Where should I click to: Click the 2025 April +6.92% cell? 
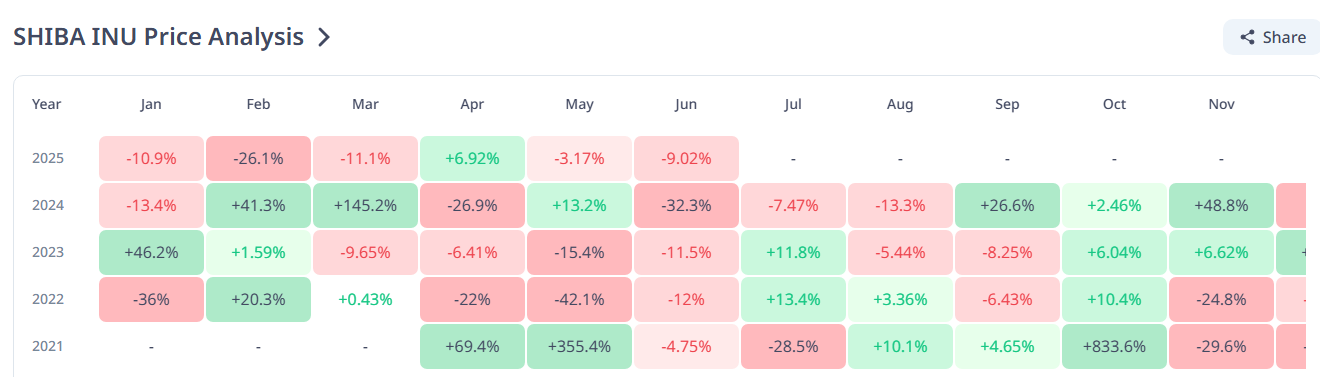point(473,159)
